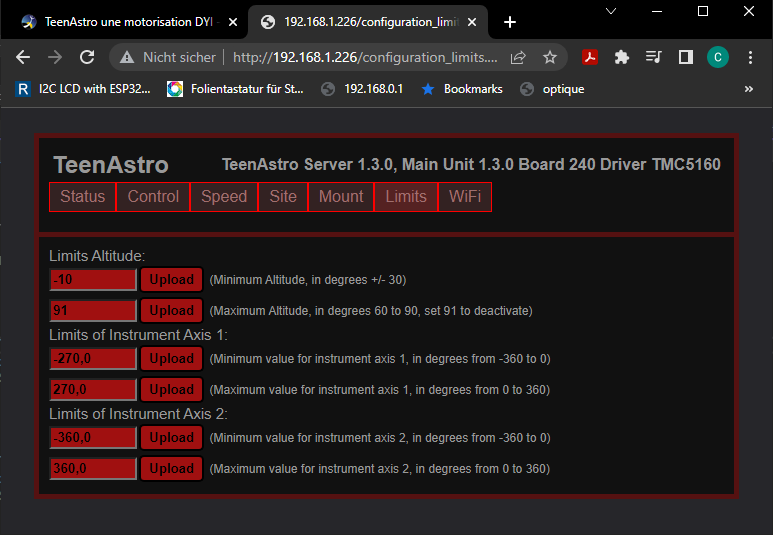Click the maximum altitude field showing 91

(x=93, y=311)
